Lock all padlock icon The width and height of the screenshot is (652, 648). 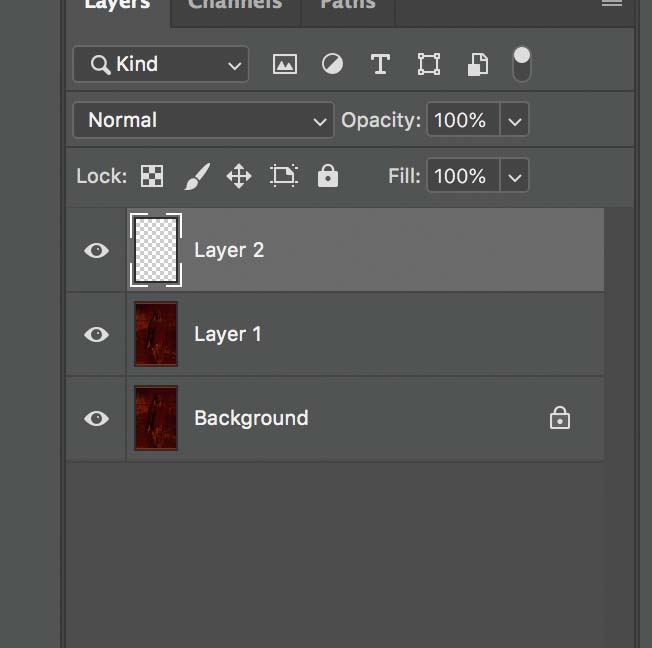[328, 176]
